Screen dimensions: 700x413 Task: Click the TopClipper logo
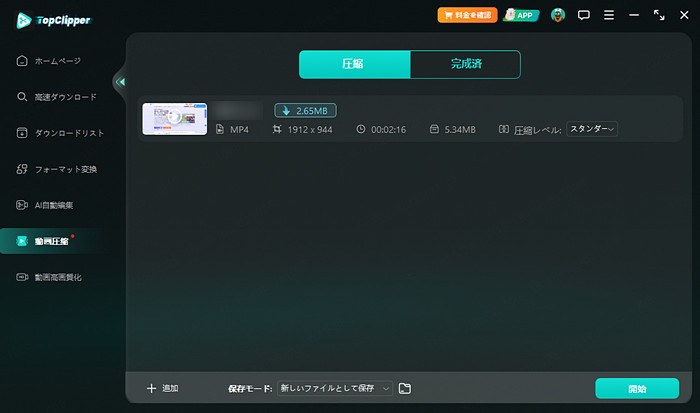tap(53, 20)
